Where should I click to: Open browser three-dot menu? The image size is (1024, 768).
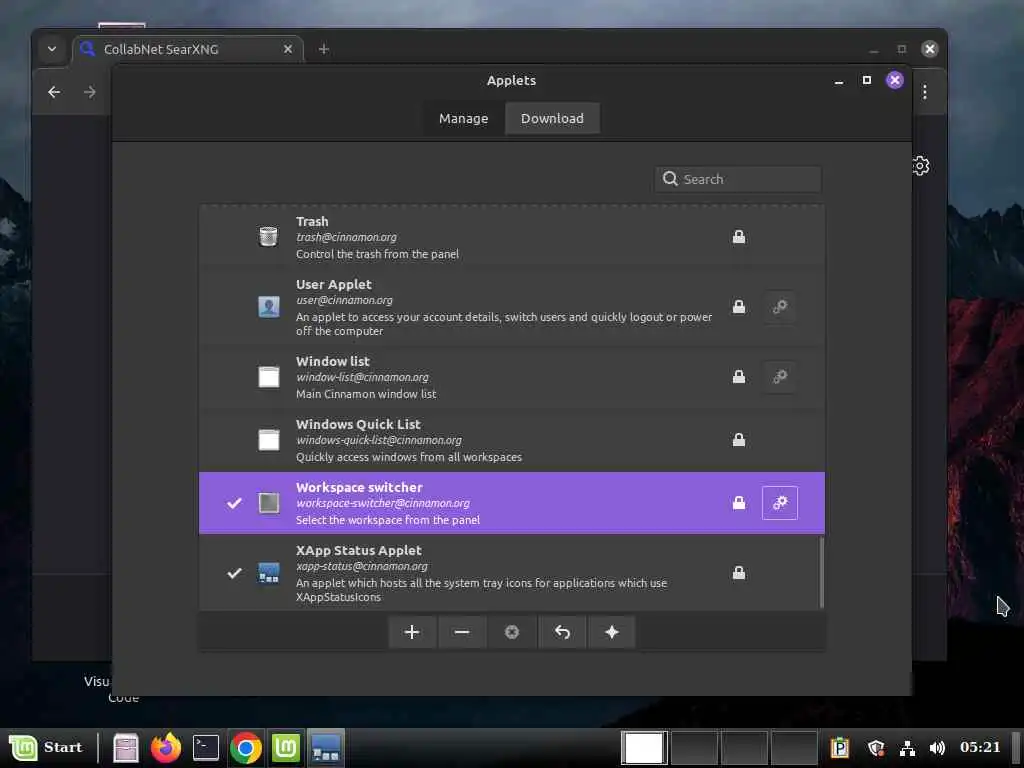click(x=925, y=92)
